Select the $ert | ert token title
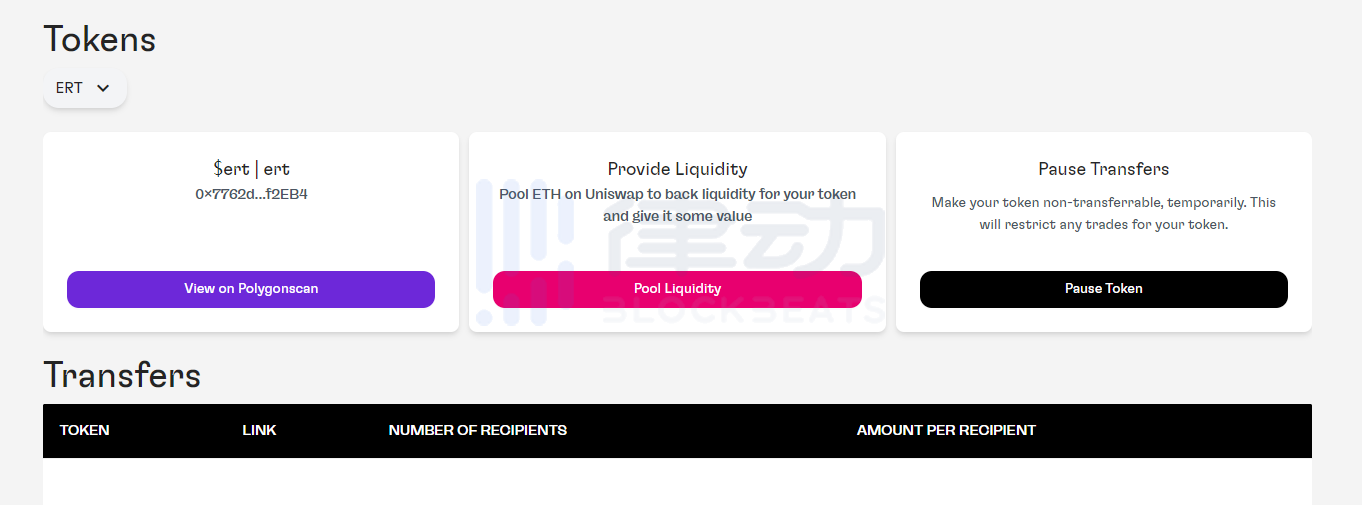 [251, 169]
